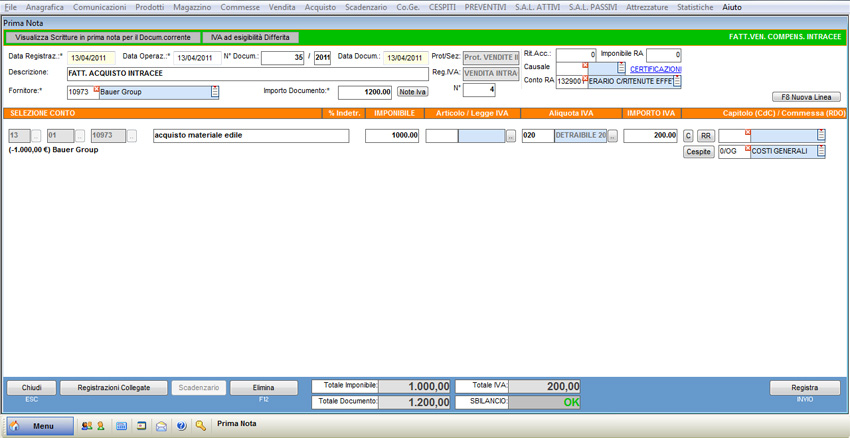Image resolution: width=850 pixels, height=438 pixels.
Task: Click the calendar icon in bottom toolbar
Action: [121, 426]
